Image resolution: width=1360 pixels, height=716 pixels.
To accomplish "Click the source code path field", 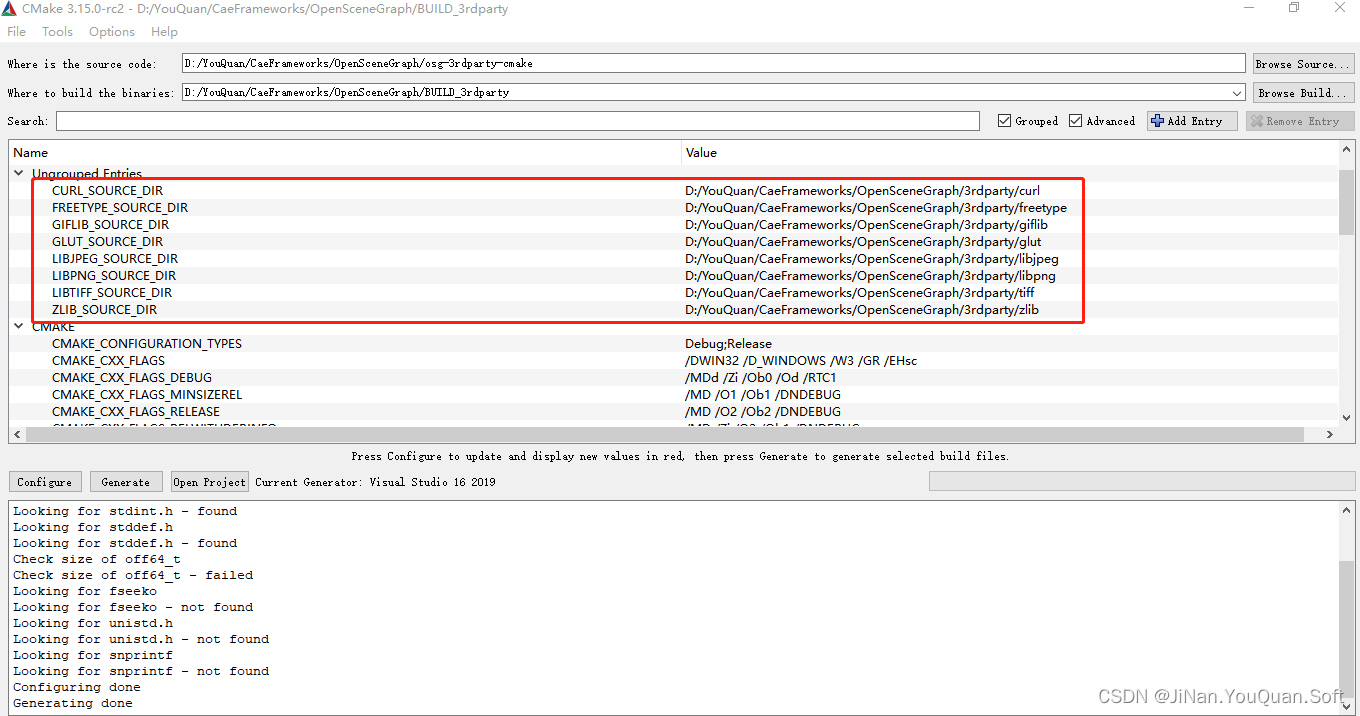I will pos(713,64).
